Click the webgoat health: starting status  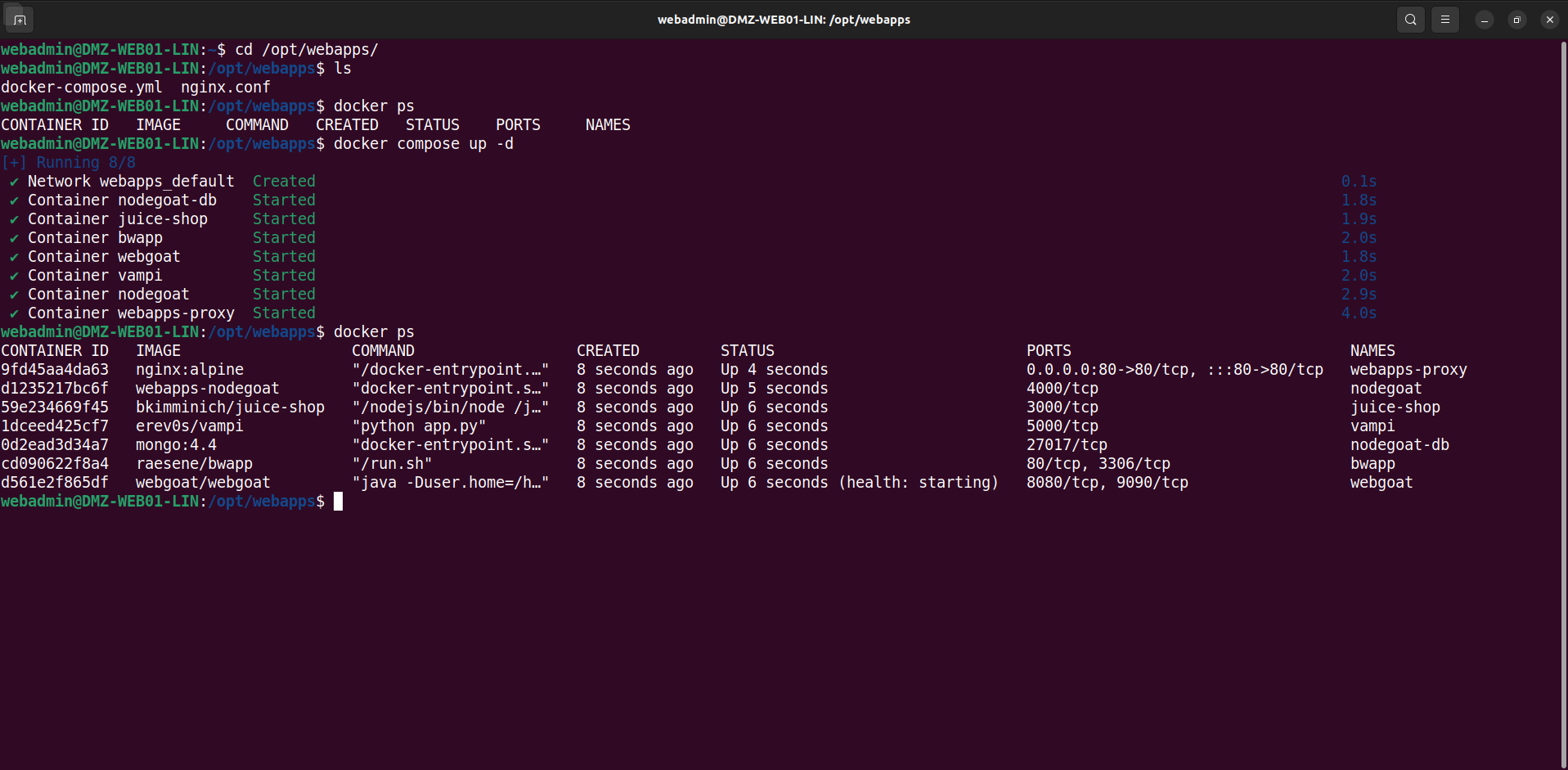[918, 483]
